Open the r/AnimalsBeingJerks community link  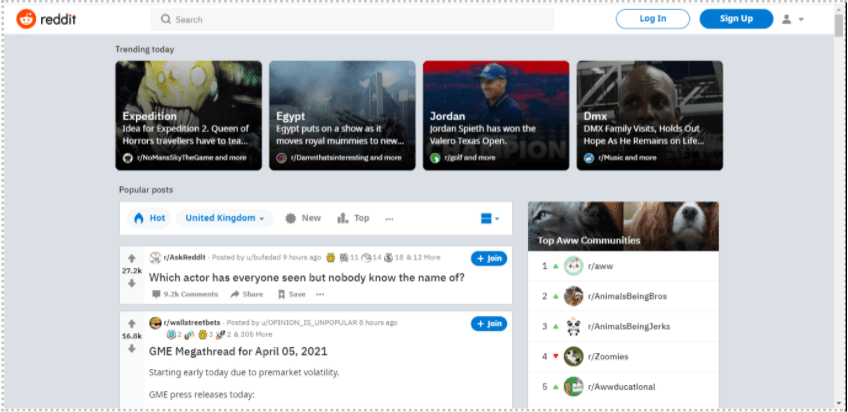[x=629, y=327]
